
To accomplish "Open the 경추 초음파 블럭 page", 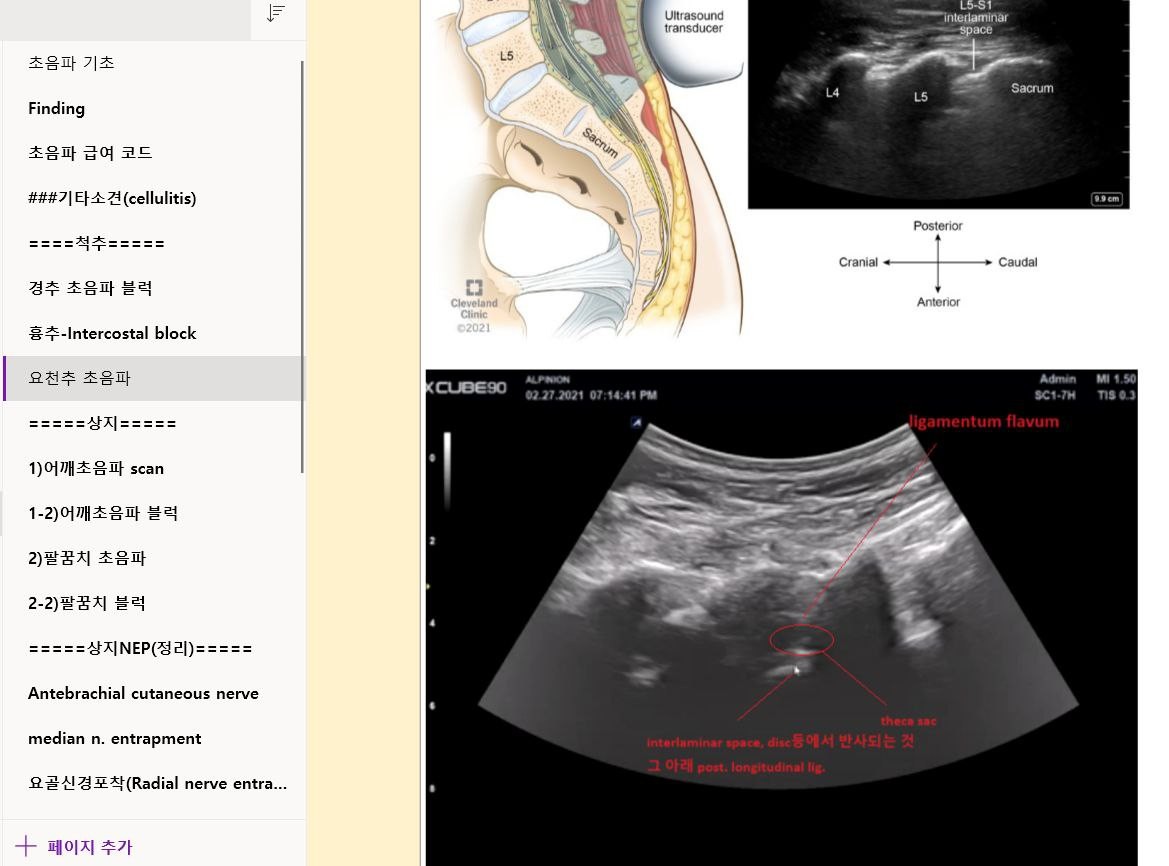I will (90, 288).
